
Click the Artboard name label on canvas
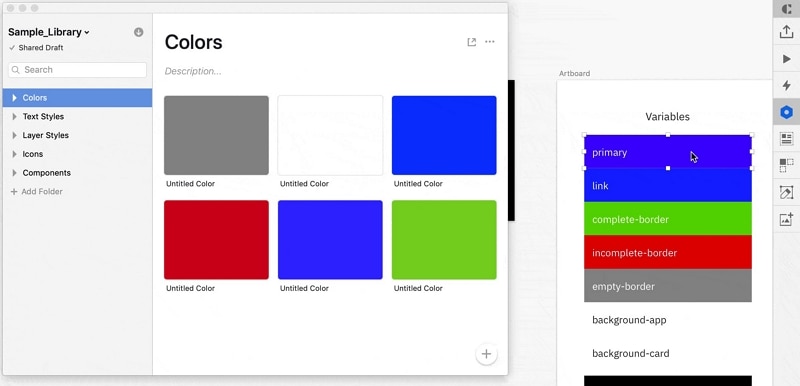pos(574,73)
